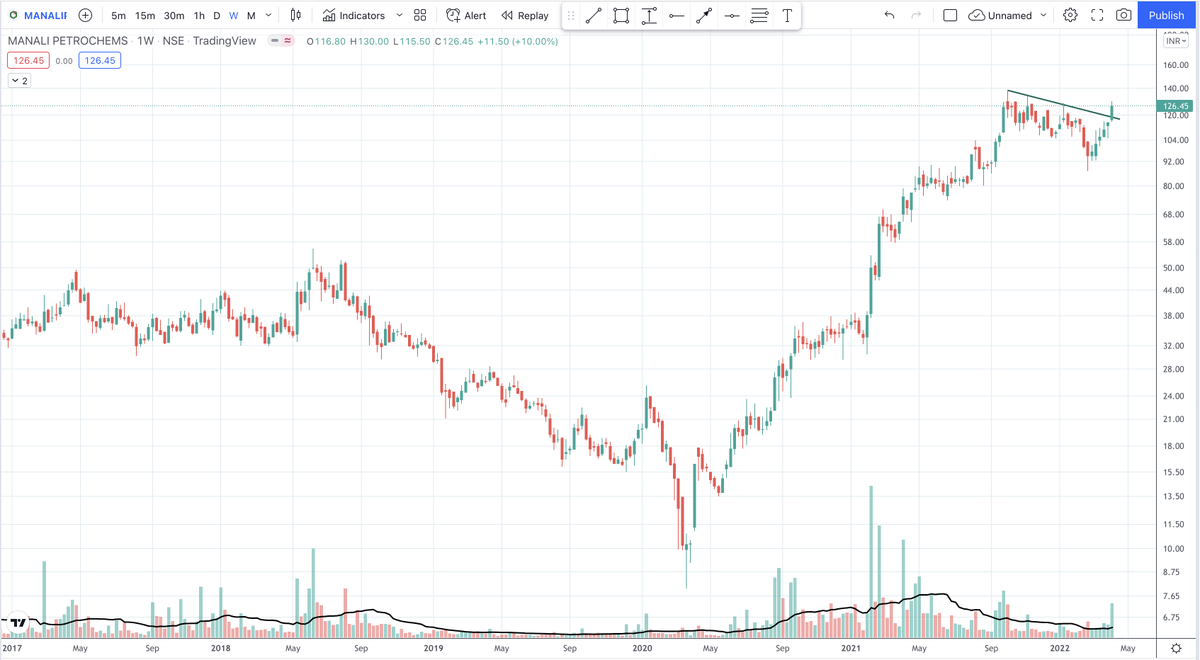Viewport: 1200px width, 660px height.
Task: Click the Publish button
Action: point(1166,15)
